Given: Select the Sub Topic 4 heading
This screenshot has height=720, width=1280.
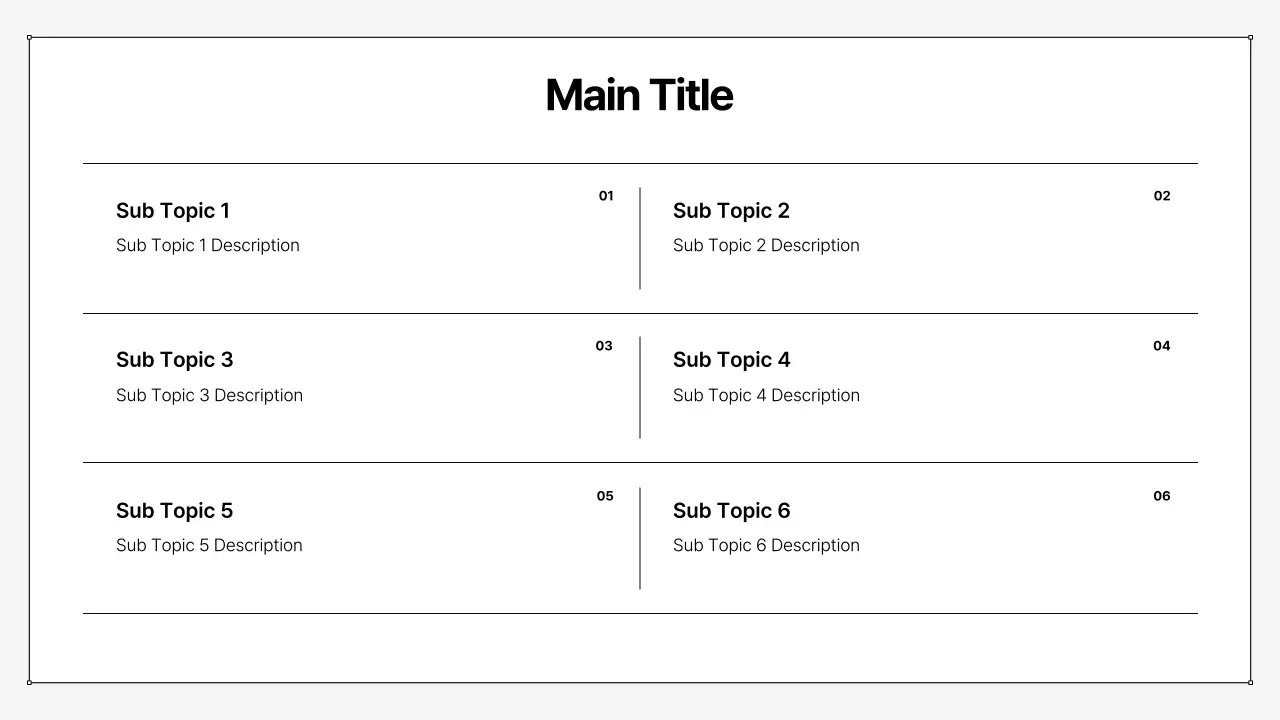Looking at the screenshot, I should pyautogui.click(x=731, y=360).
